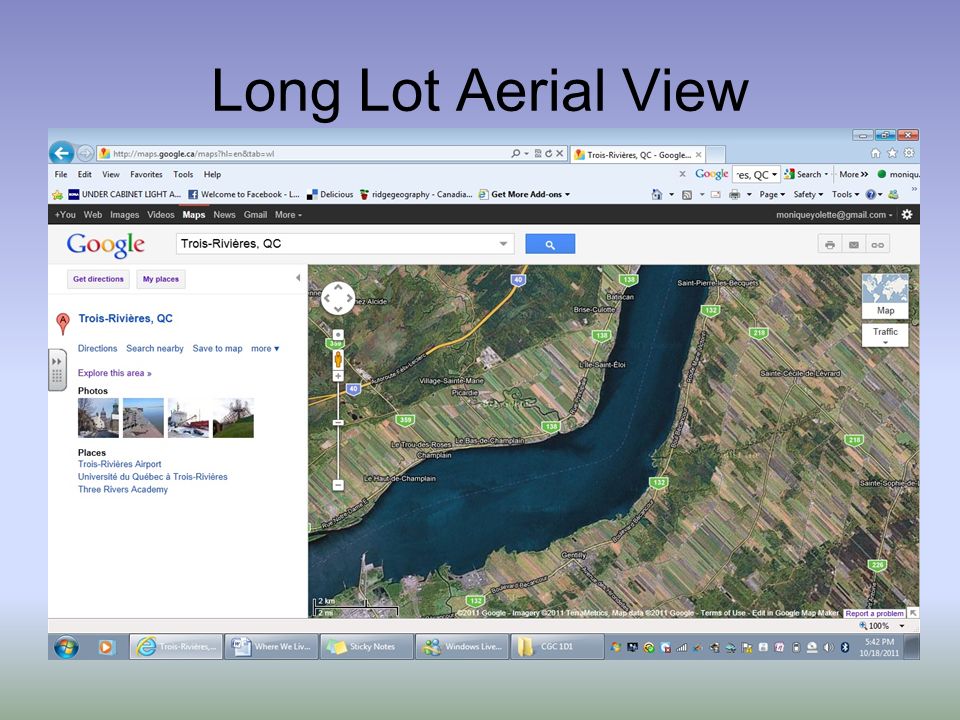Click the Google logo on the Maps page
The width and height of the screenshot is (960, 720).
pyautogui.click(x=106, y=245)
